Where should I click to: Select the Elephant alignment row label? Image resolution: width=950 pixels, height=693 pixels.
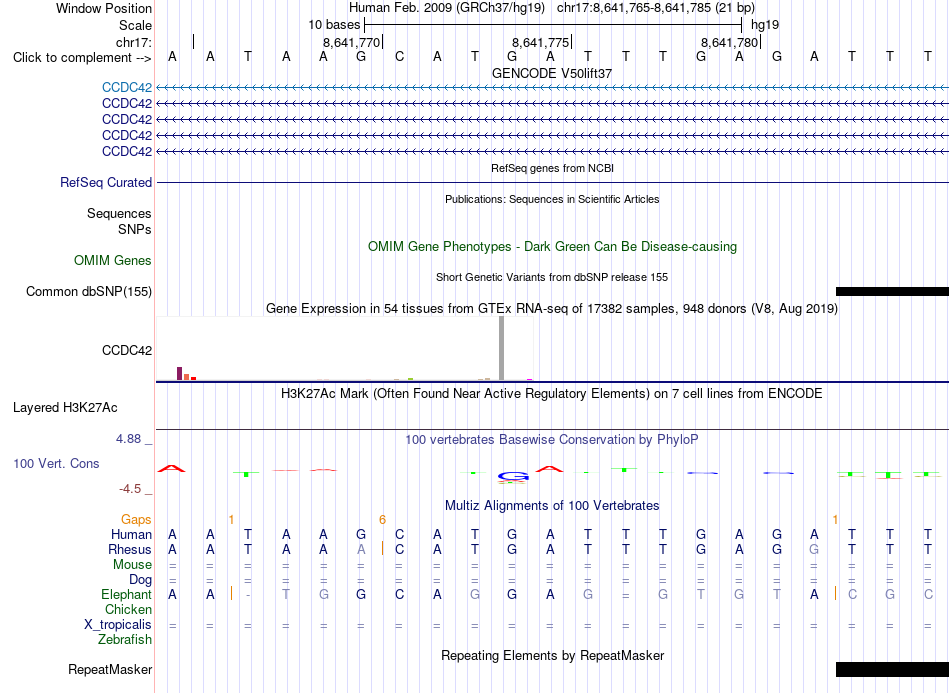[126, 595]
